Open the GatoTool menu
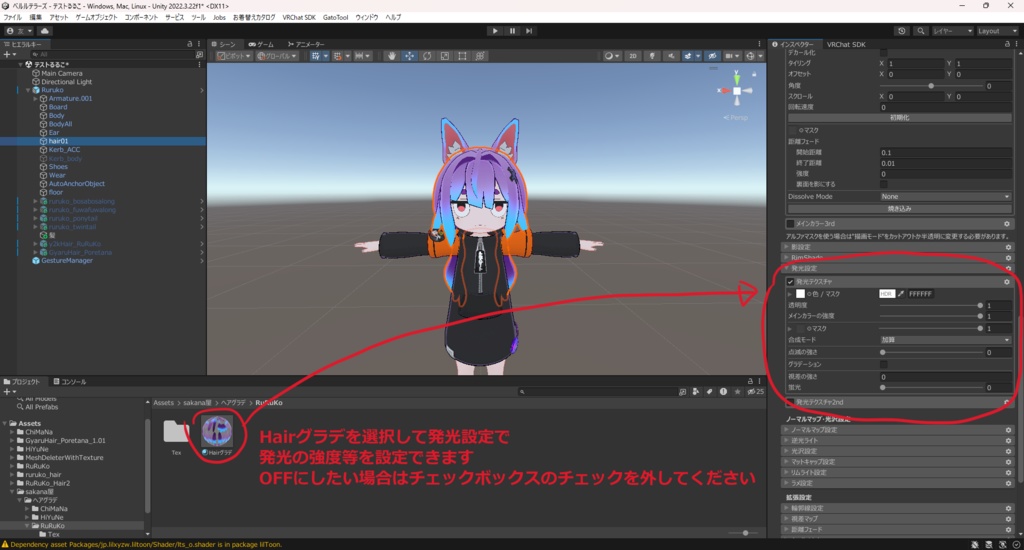Screen dimensions: 1024x550 pyautogui.click(x=335, y=18)
